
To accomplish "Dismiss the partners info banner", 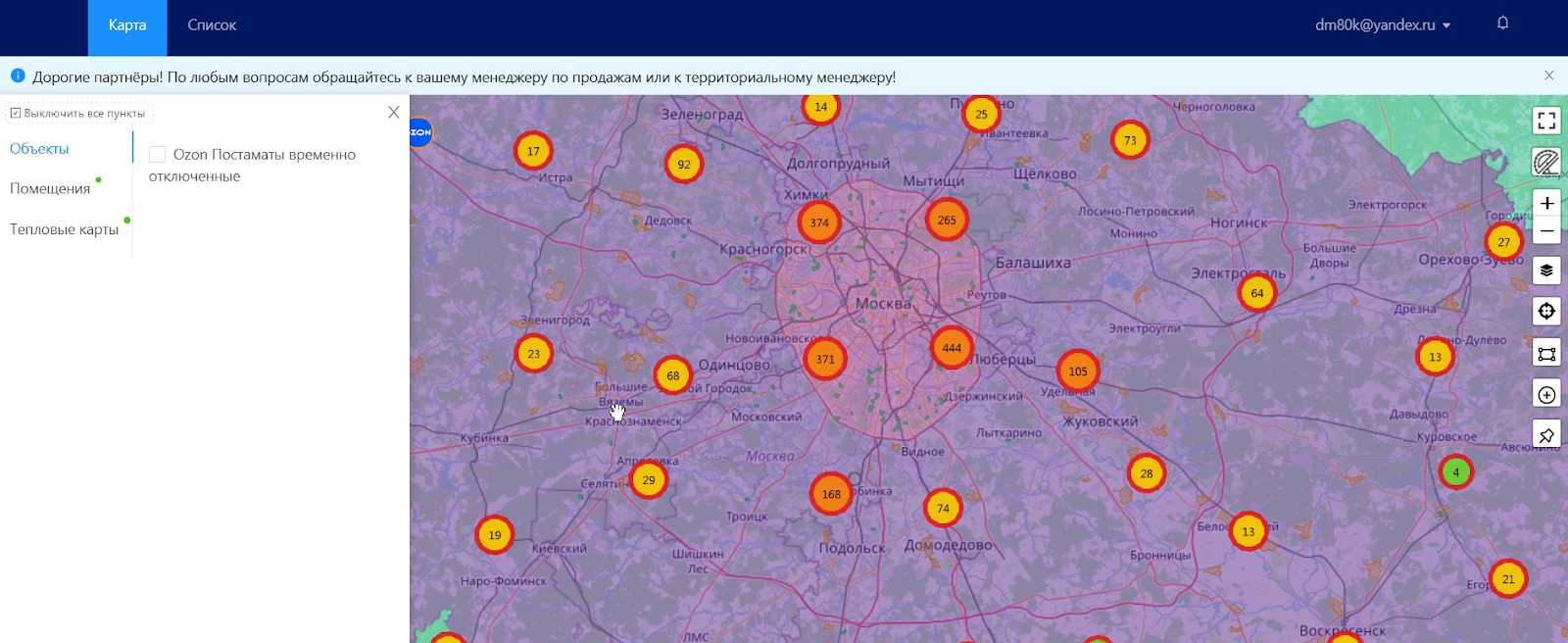I will click(x=1548, y=75).
